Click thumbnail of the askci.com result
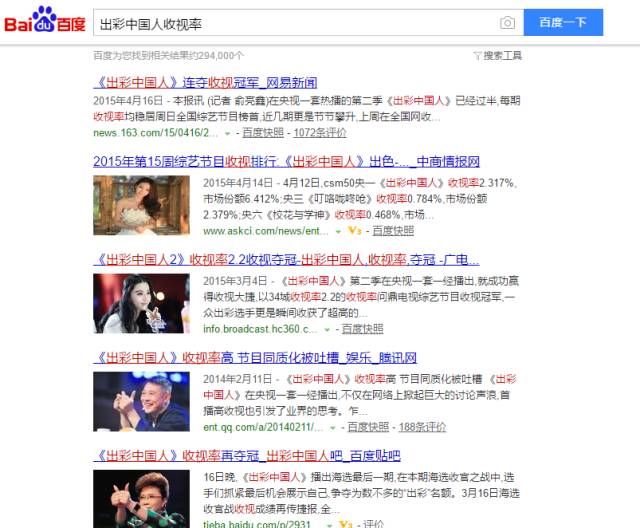This screenshot has height=528, width=640. 141,205
